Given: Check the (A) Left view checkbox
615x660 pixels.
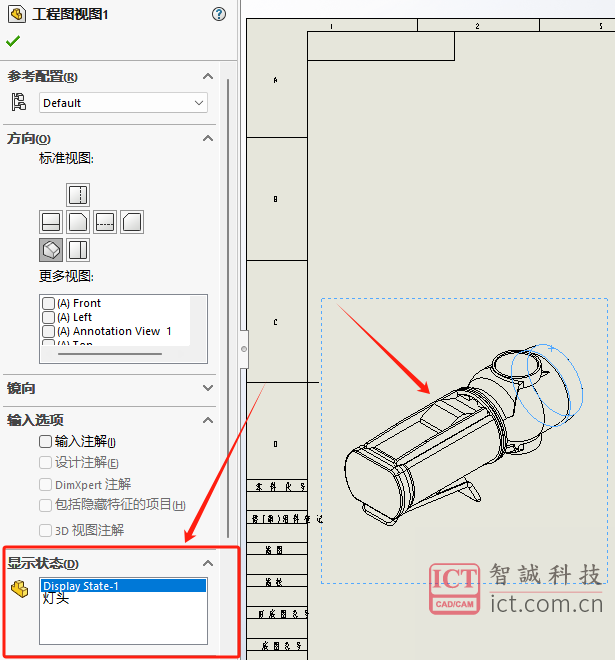Looking at the screenshot, I should click(x=48, y=317).
